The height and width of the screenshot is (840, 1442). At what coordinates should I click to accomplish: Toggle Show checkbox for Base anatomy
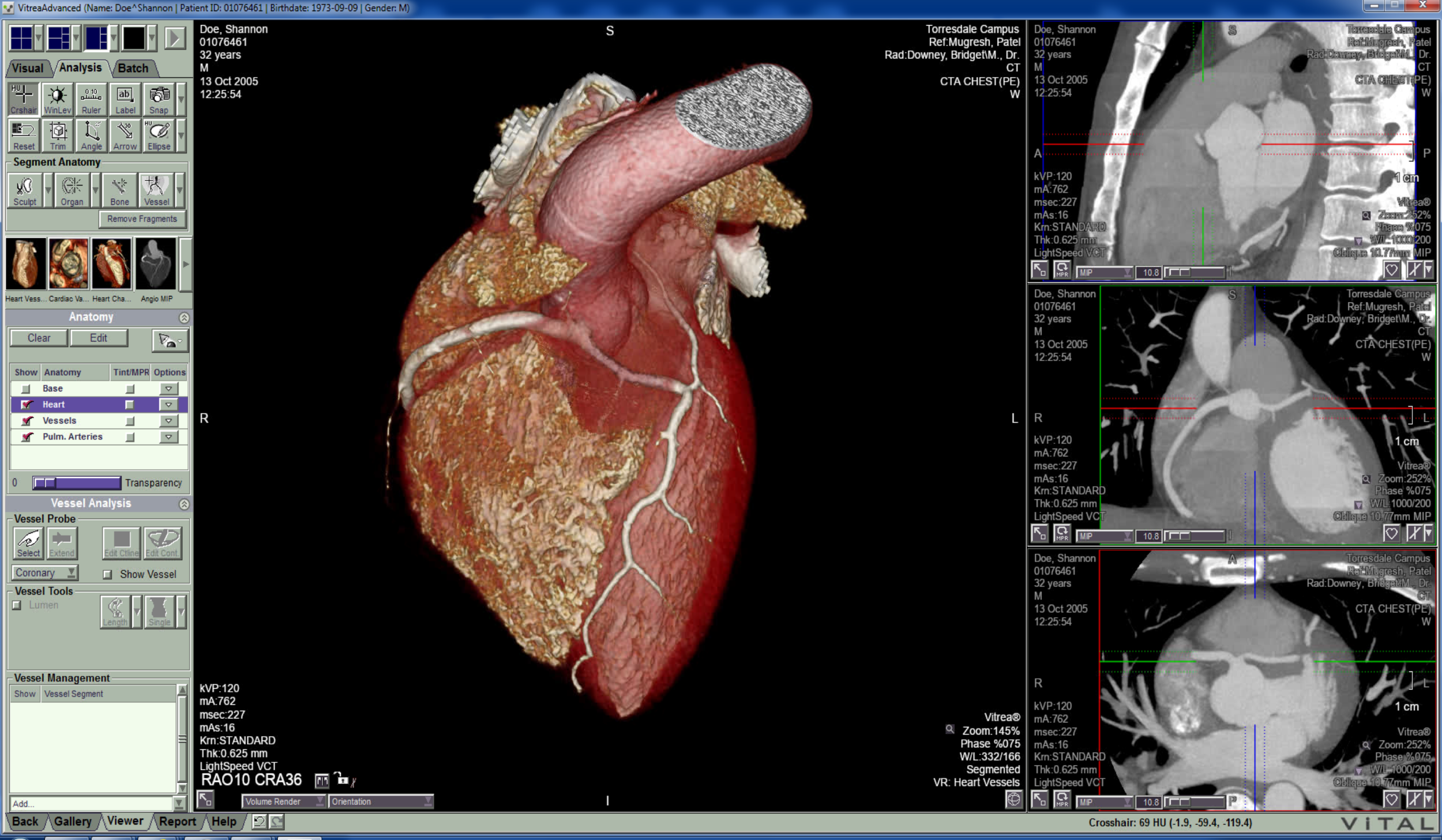[x=26, y=389]
